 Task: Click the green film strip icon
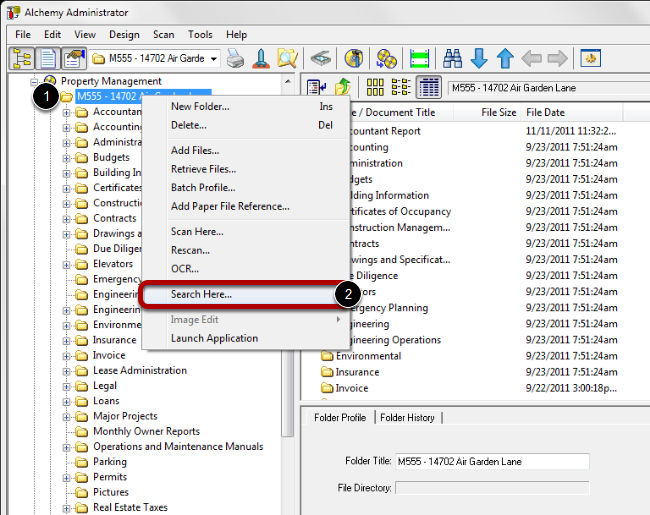(419, 58)
